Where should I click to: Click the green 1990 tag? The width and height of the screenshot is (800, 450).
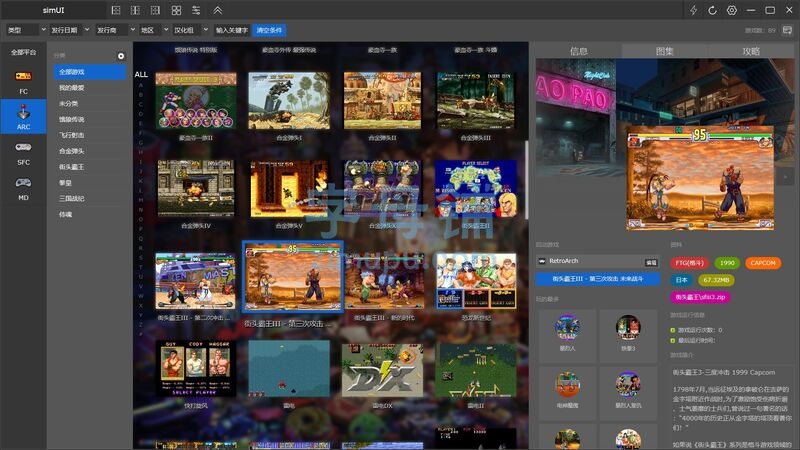(727, 263)
